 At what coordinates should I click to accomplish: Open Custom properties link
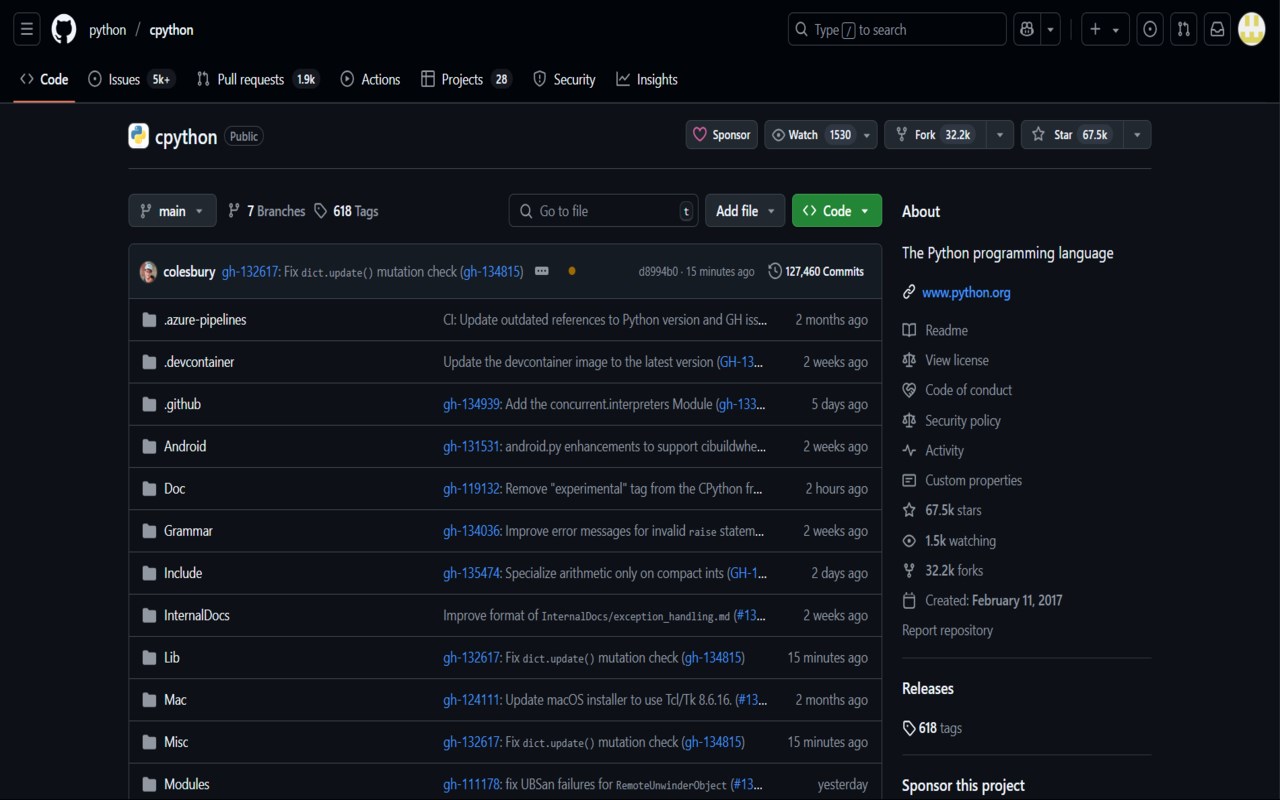(x=973, y=480)
